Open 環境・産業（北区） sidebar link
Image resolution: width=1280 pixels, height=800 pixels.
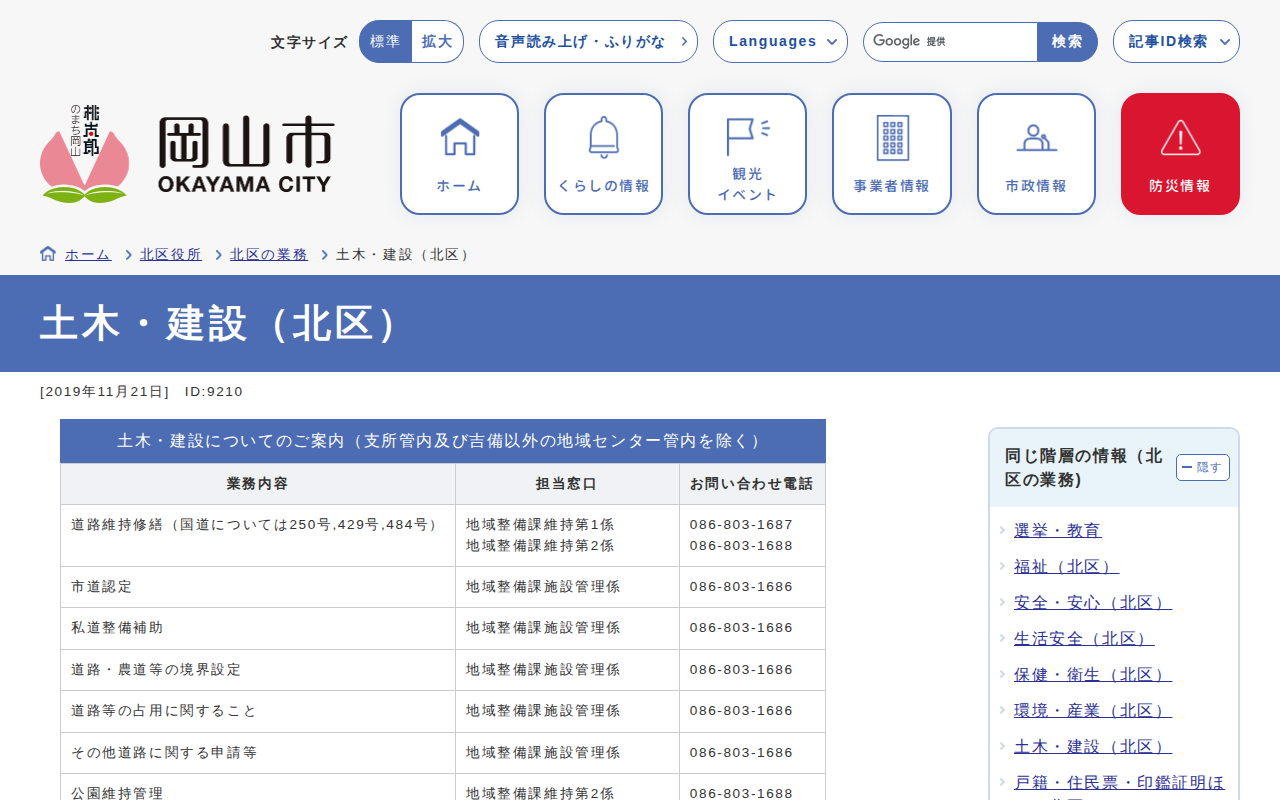click(1092, 710)
